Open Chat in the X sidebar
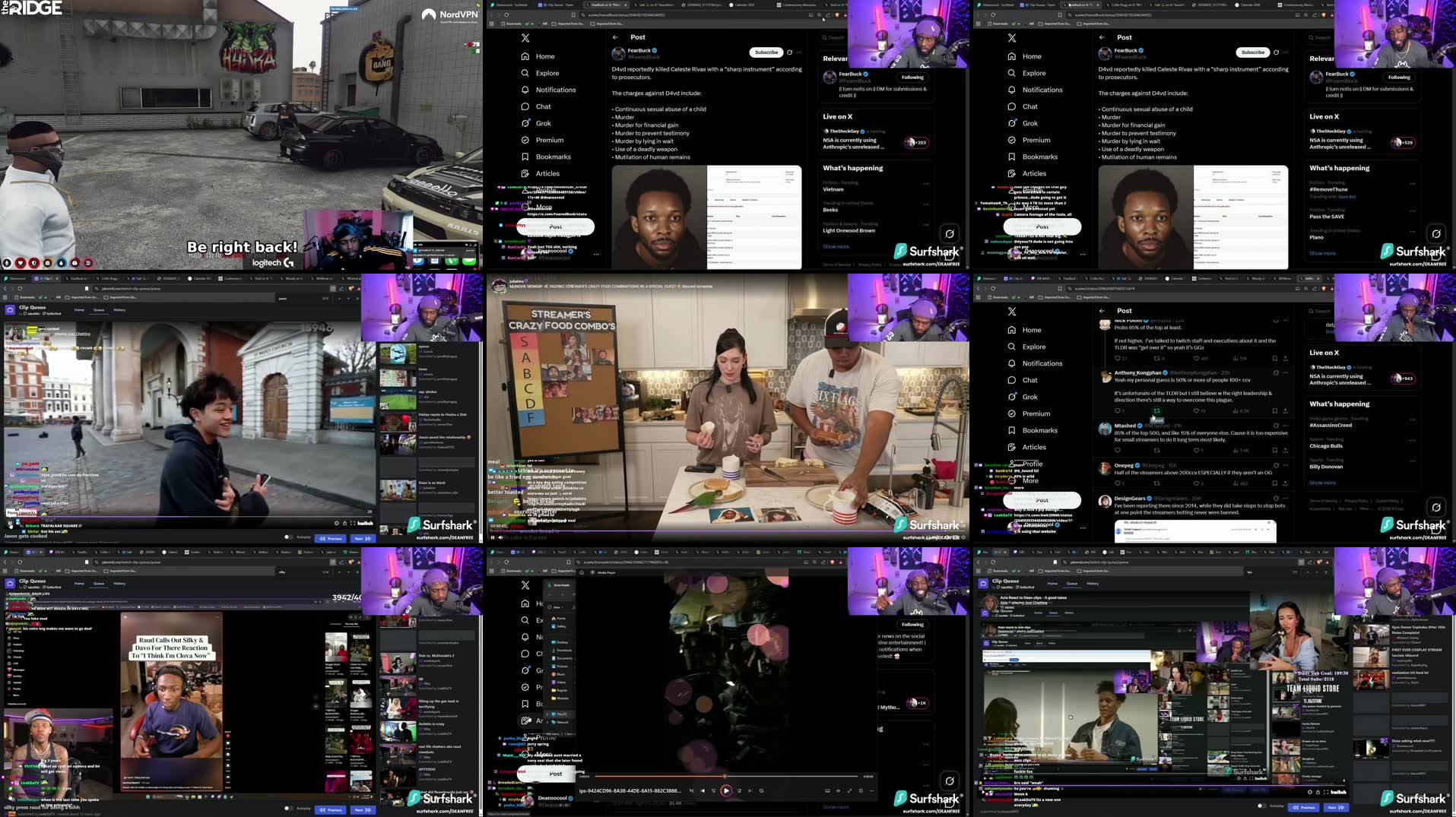This screenshot has height=817, width=1456. (x=543, y=106)
